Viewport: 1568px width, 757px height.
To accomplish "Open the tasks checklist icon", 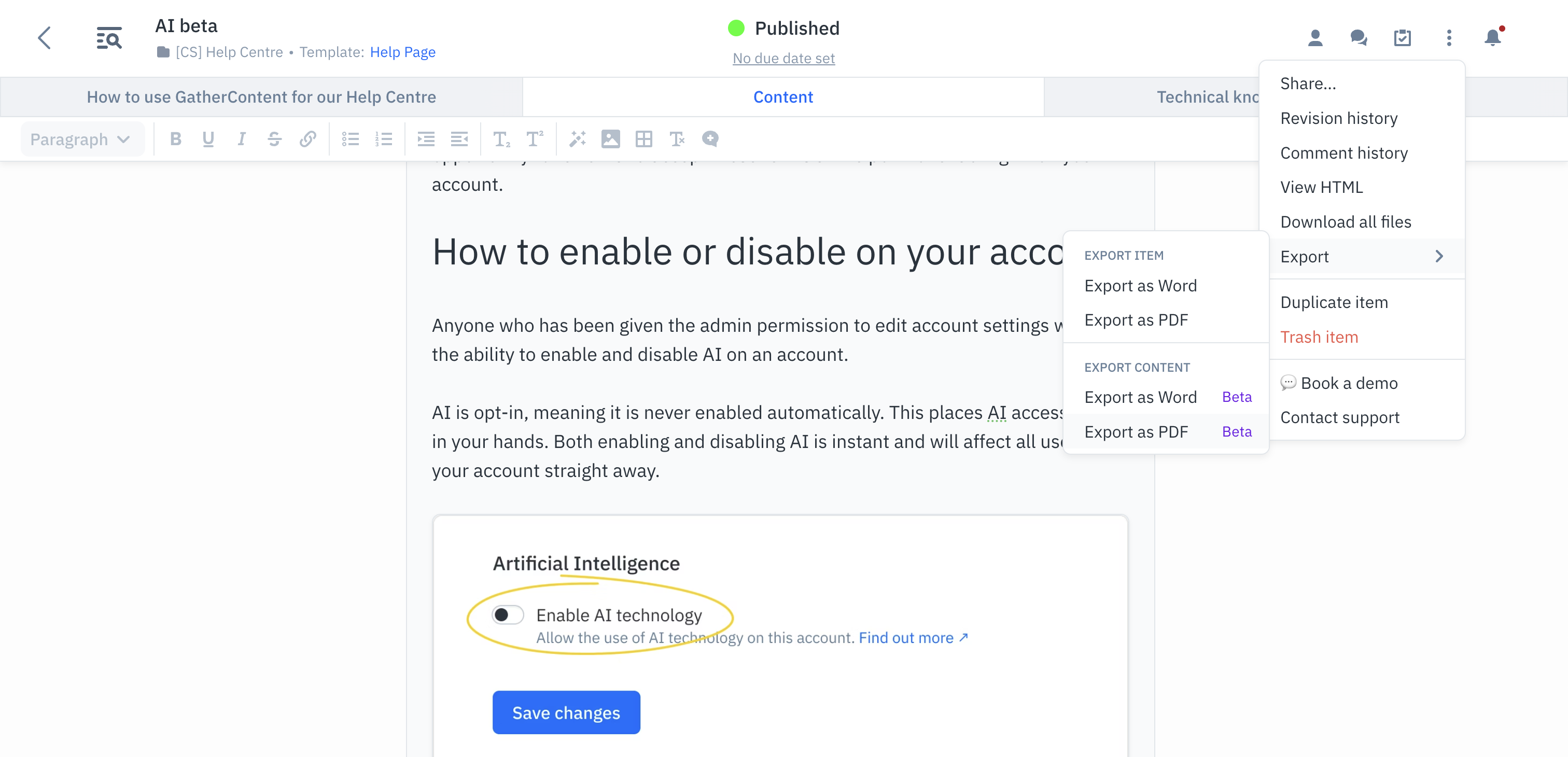I will (1403, 38).
